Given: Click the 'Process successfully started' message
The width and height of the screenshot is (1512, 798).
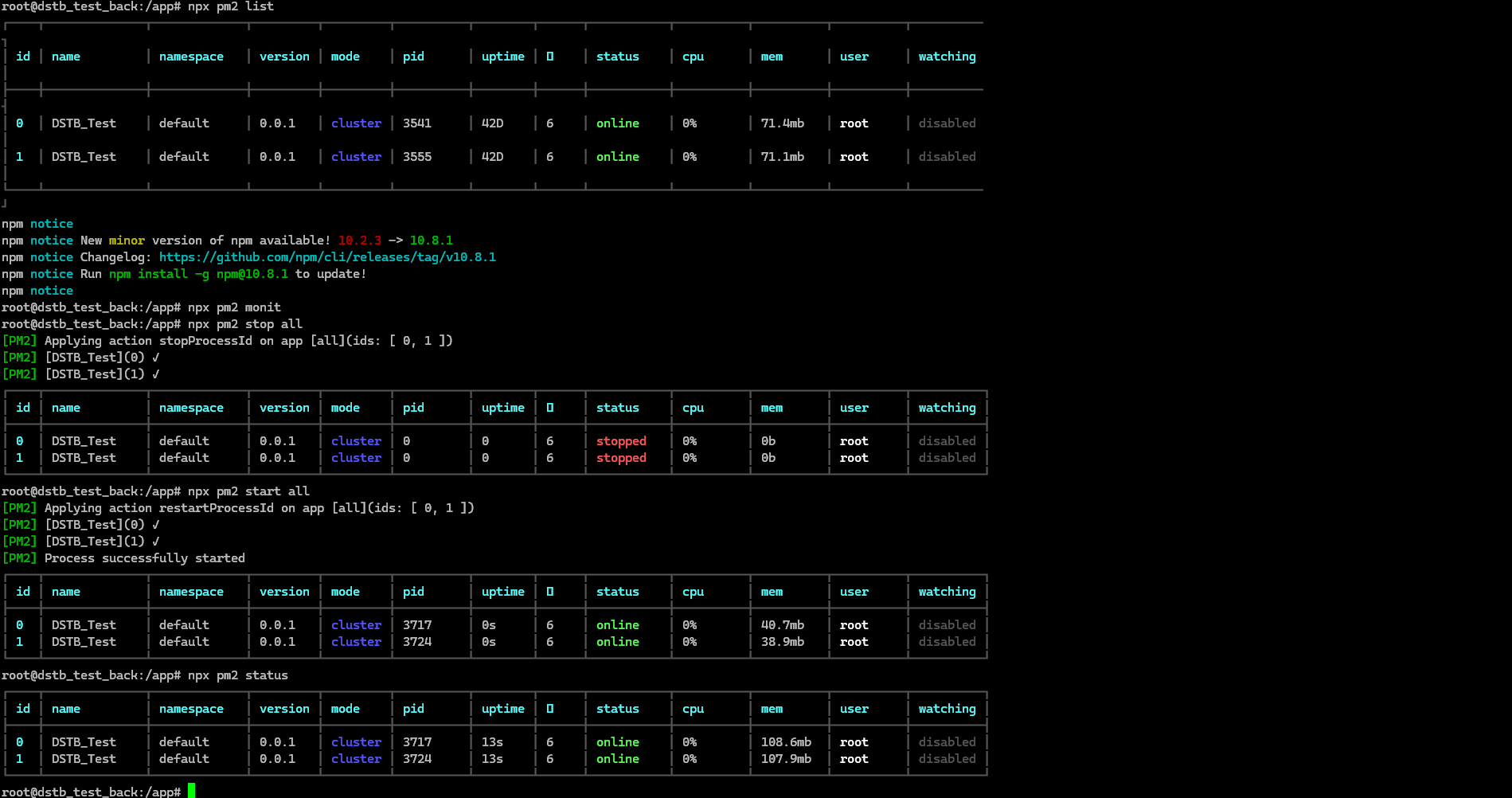Looking at the screenshot, I should pyautogui.click(x=145, y=558).
